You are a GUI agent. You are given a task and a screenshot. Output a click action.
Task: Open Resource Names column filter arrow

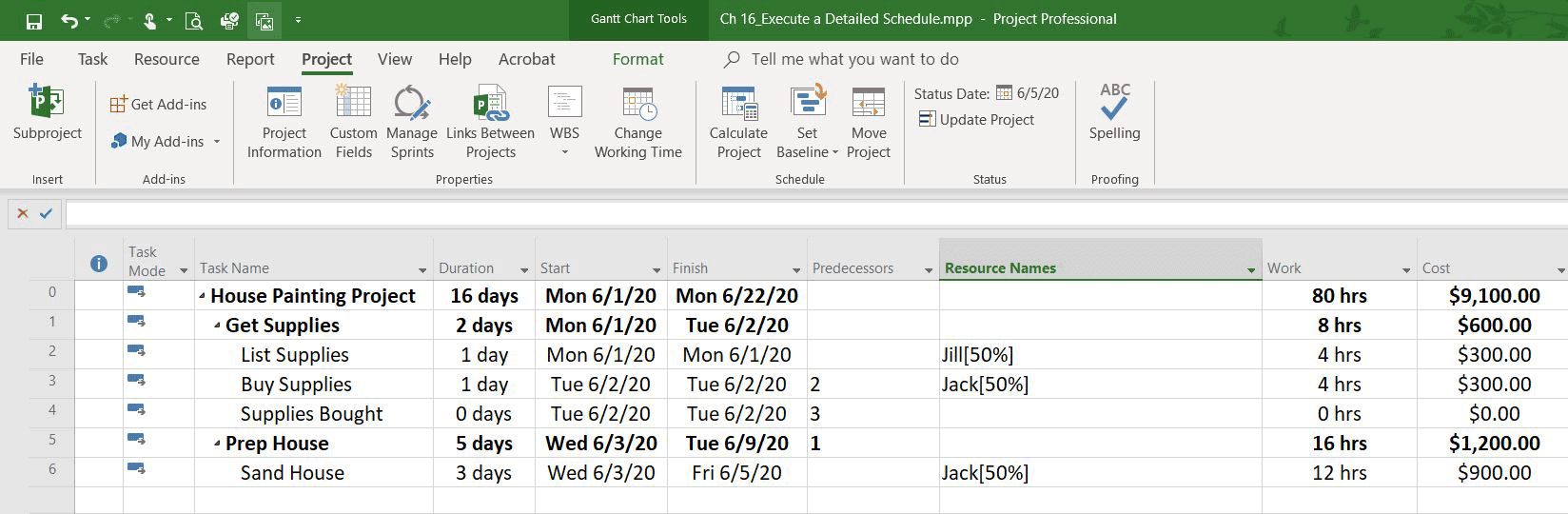pos(1250,270)
